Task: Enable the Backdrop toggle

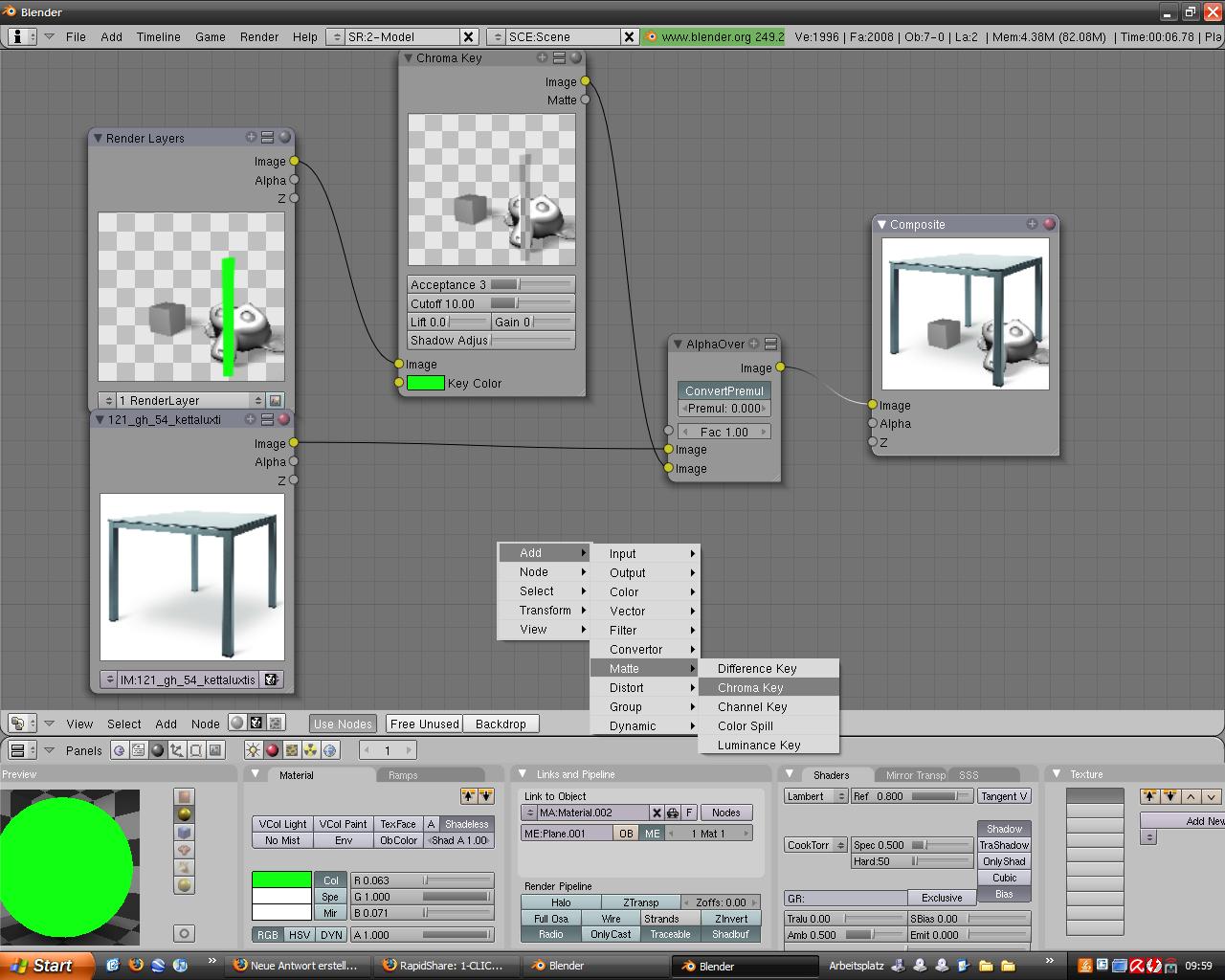Action: (501, 724)
